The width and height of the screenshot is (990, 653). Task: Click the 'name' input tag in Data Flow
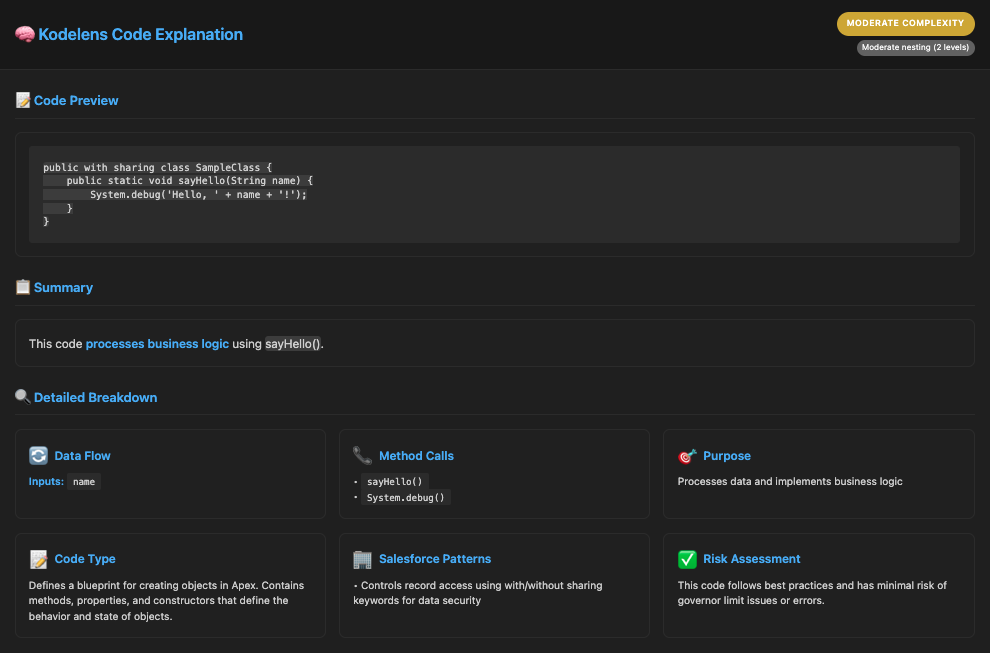(84, 481)
